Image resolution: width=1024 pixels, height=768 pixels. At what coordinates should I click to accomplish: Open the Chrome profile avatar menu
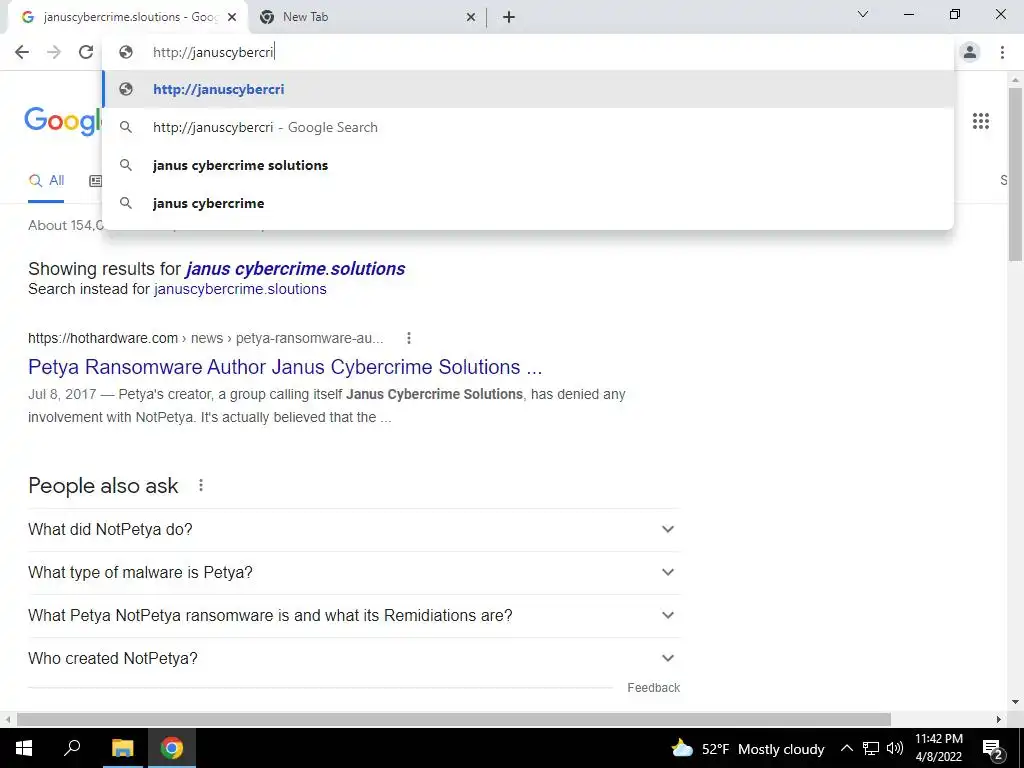(x=970, y=52)
